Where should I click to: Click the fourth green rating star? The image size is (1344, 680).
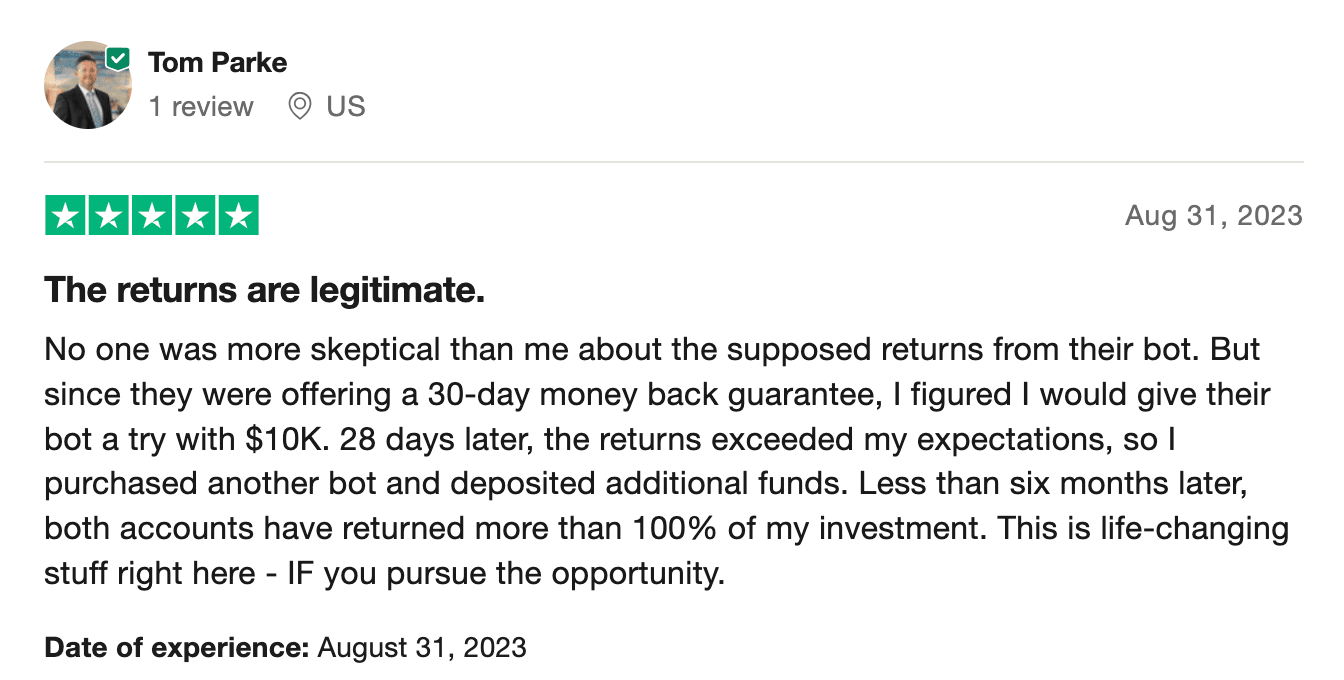coord(195,216)
